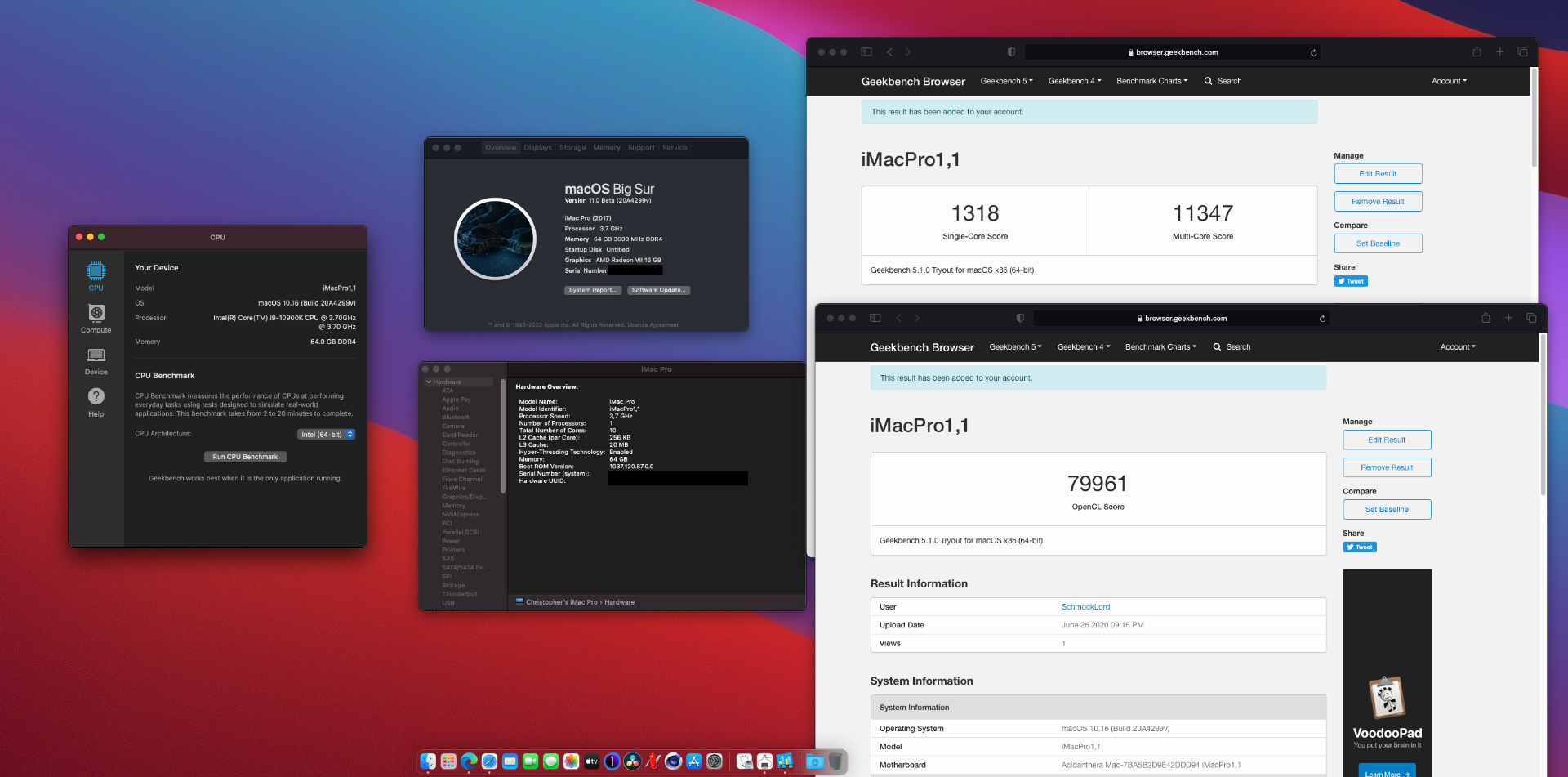
Task: Select the CPU section in Geekbench sidebar
Action: (x=96, y=276)
